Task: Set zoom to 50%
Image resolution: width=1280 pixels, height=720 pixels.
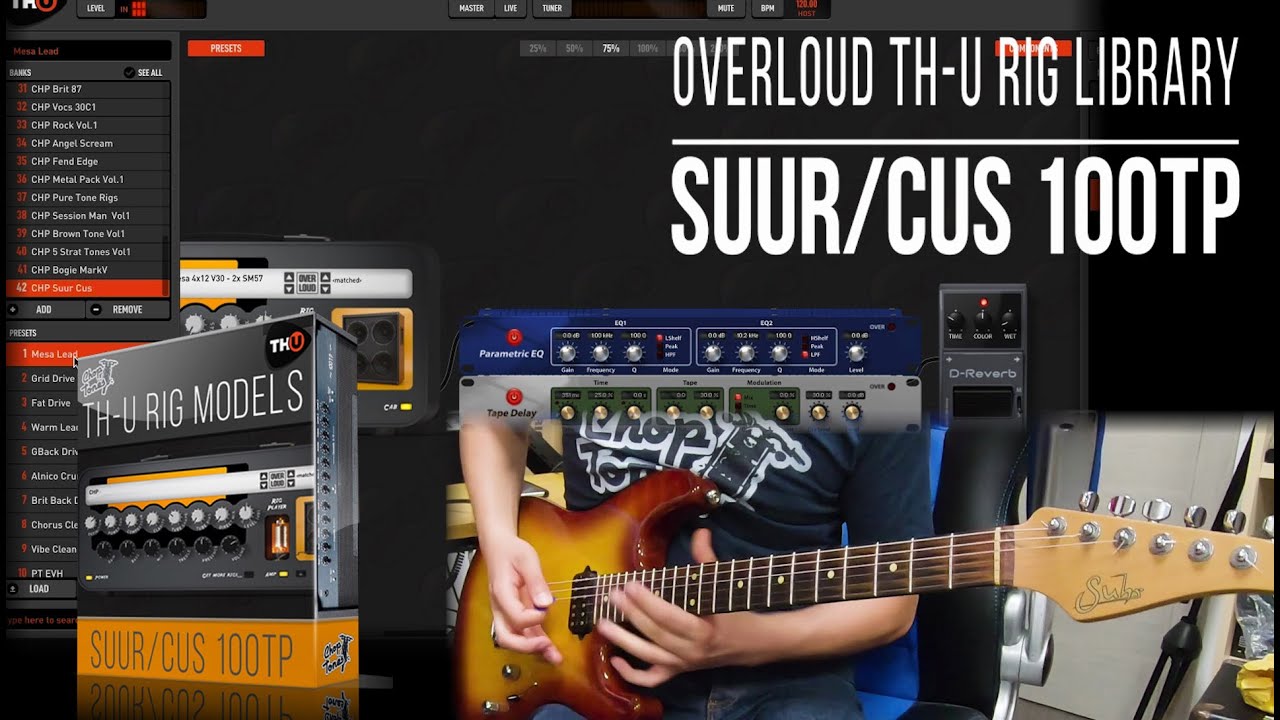Action: coord(574,48)
